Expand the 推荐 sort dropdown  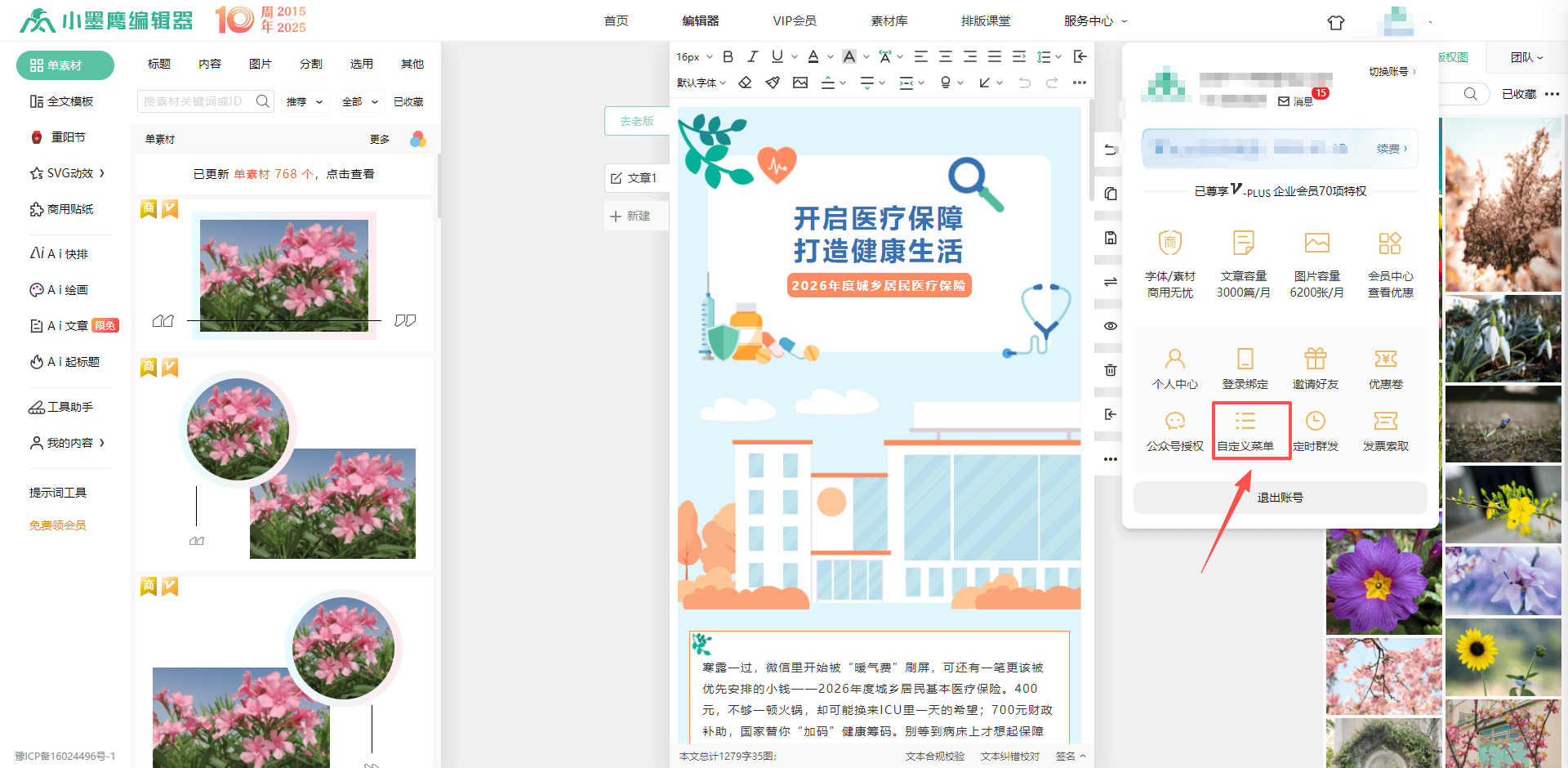(304, 102)
